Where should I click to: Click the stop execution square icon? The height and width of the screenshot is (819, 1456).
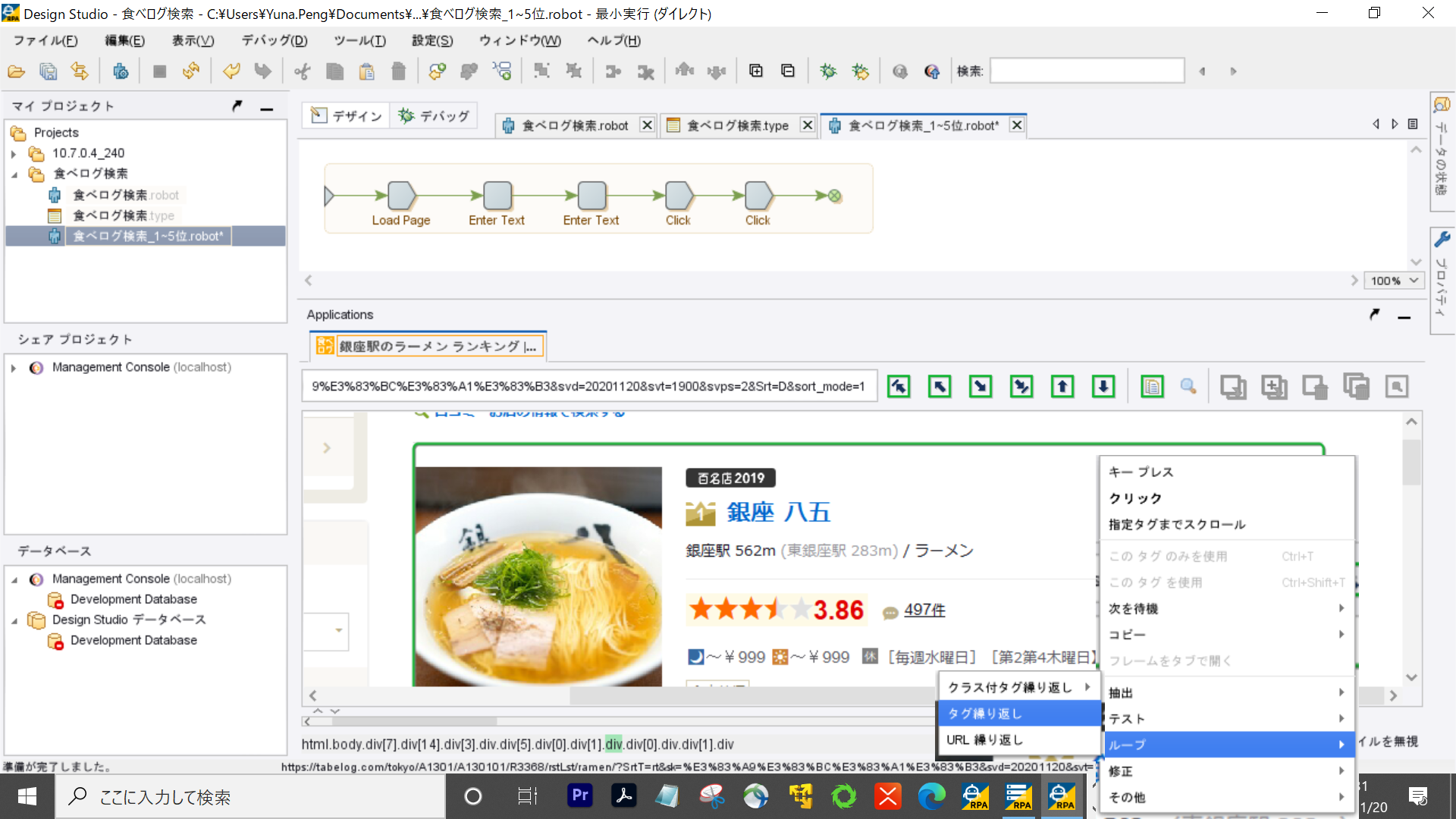(x=159, y=71)
